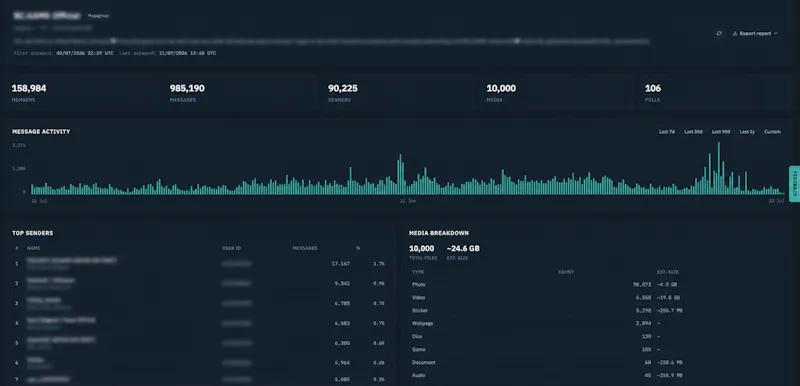
Task: Click the 6,300 messages value
Action: pyautogui.click(x=342, y=343)
